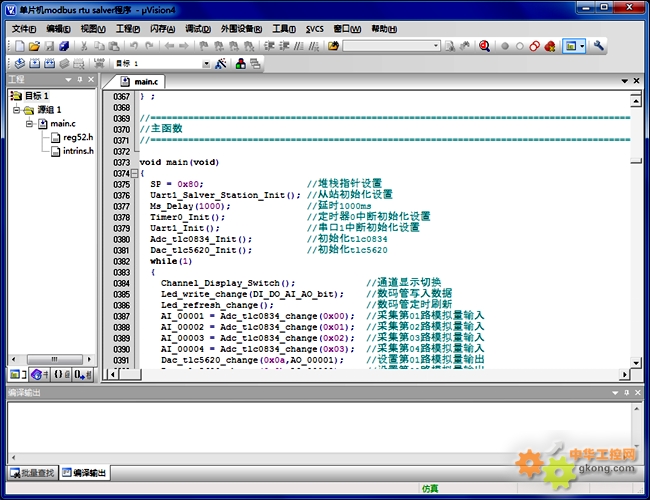Image resolution: width=650 pixels, height=500 pixels.
Task: Open the 编译输出 panel options dropdown arrow
Action: (x=615, y=392)
